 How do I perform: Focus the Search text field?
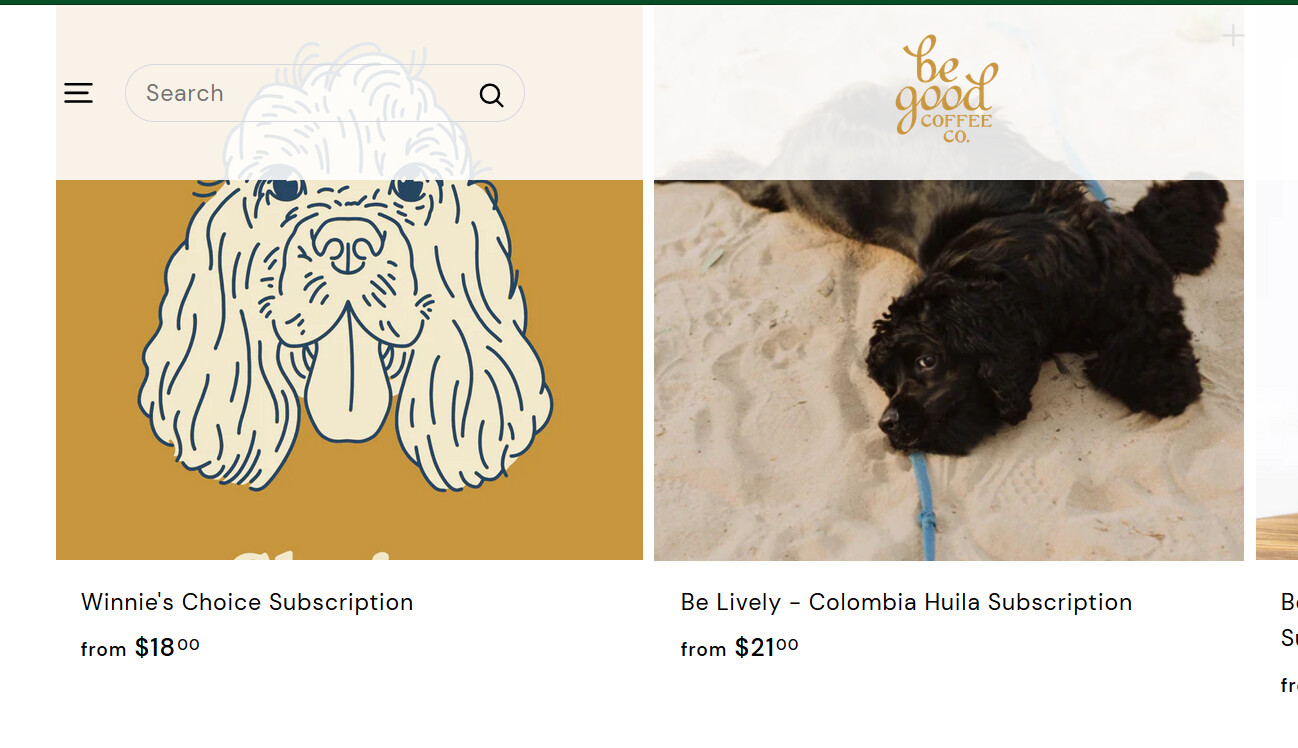[x=324, y=93]
